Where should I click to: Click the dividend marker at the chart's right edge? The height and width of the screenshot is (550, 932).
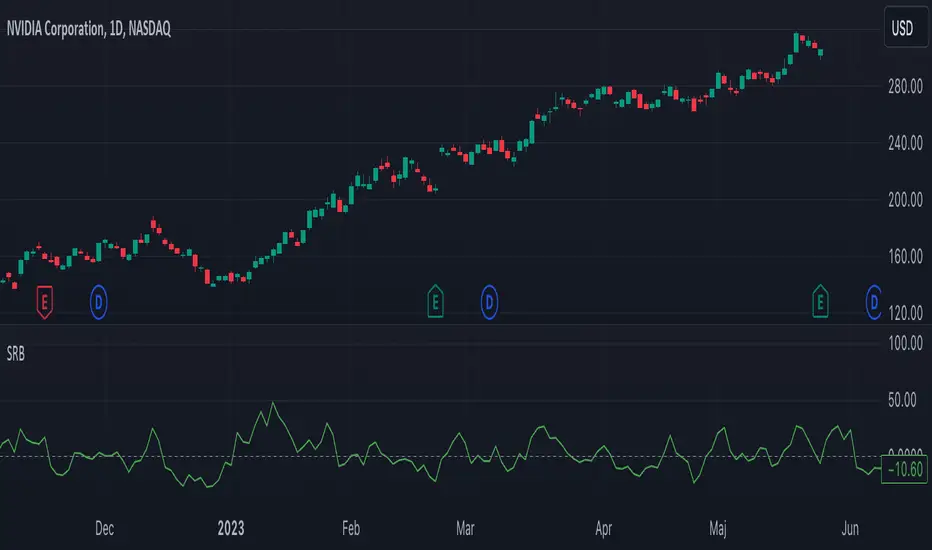click(873, 302)
